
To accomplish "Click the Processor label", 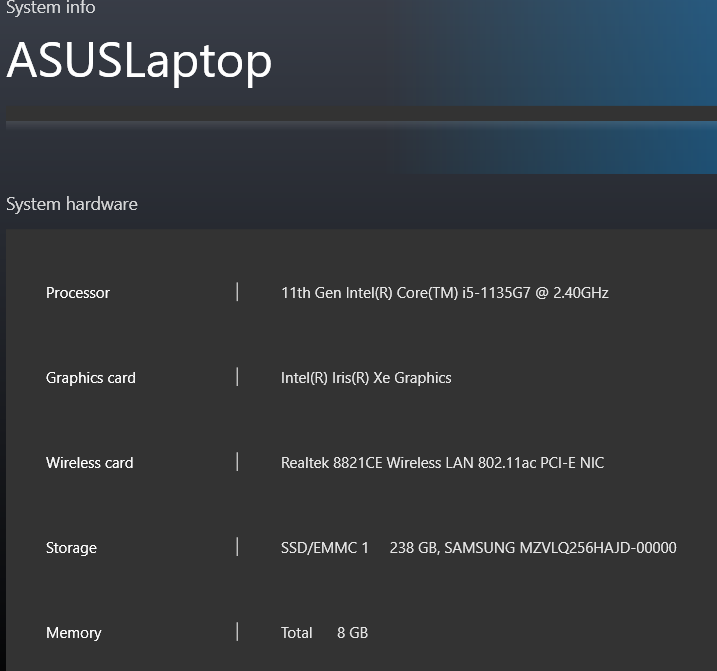I will tap(78, 293).
